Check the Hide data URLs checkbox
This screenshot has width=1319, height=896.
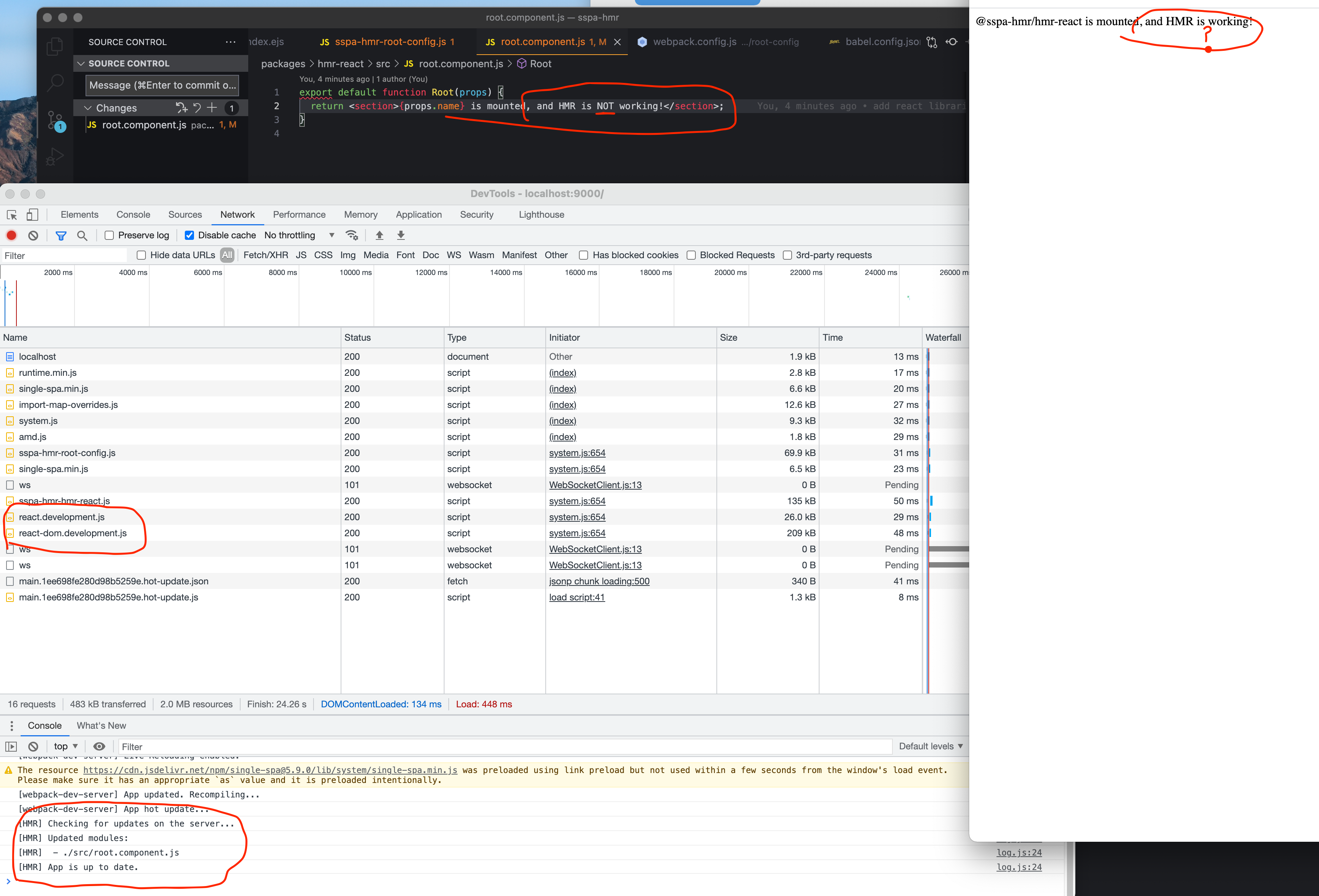(x=141, y=255)
